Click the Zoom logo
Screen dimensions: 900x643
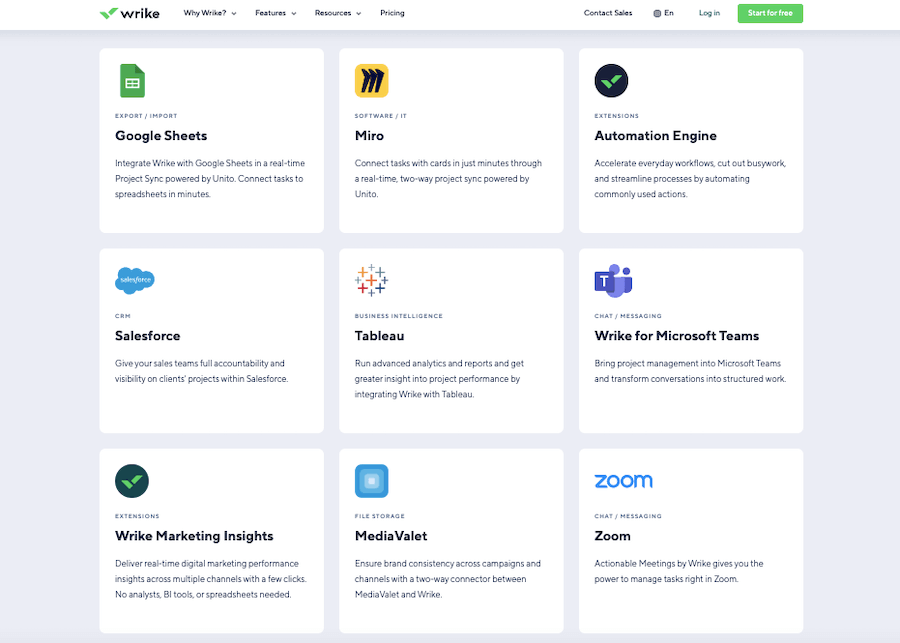(623, 481)
